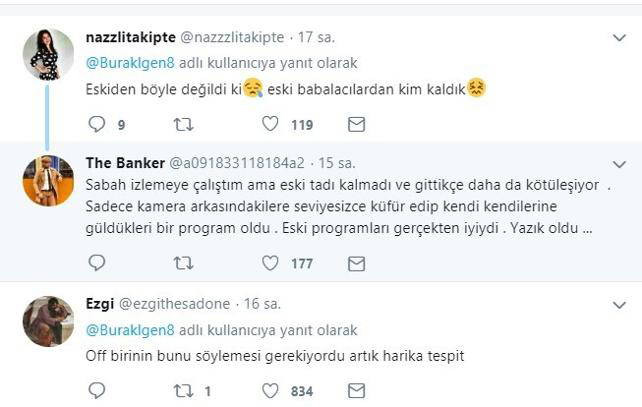The width and height of the screenshot is (642, 407).
Task: Open Ezgi's profile avatar
Action: 48,320
